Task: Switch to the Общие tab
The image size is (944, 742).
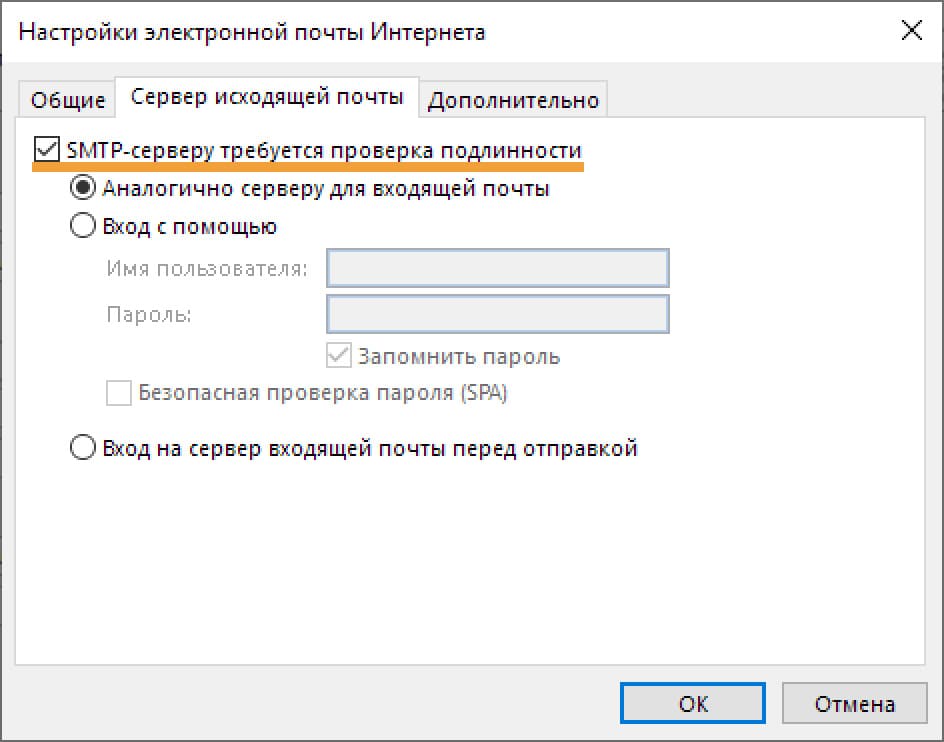Action: 67,99
